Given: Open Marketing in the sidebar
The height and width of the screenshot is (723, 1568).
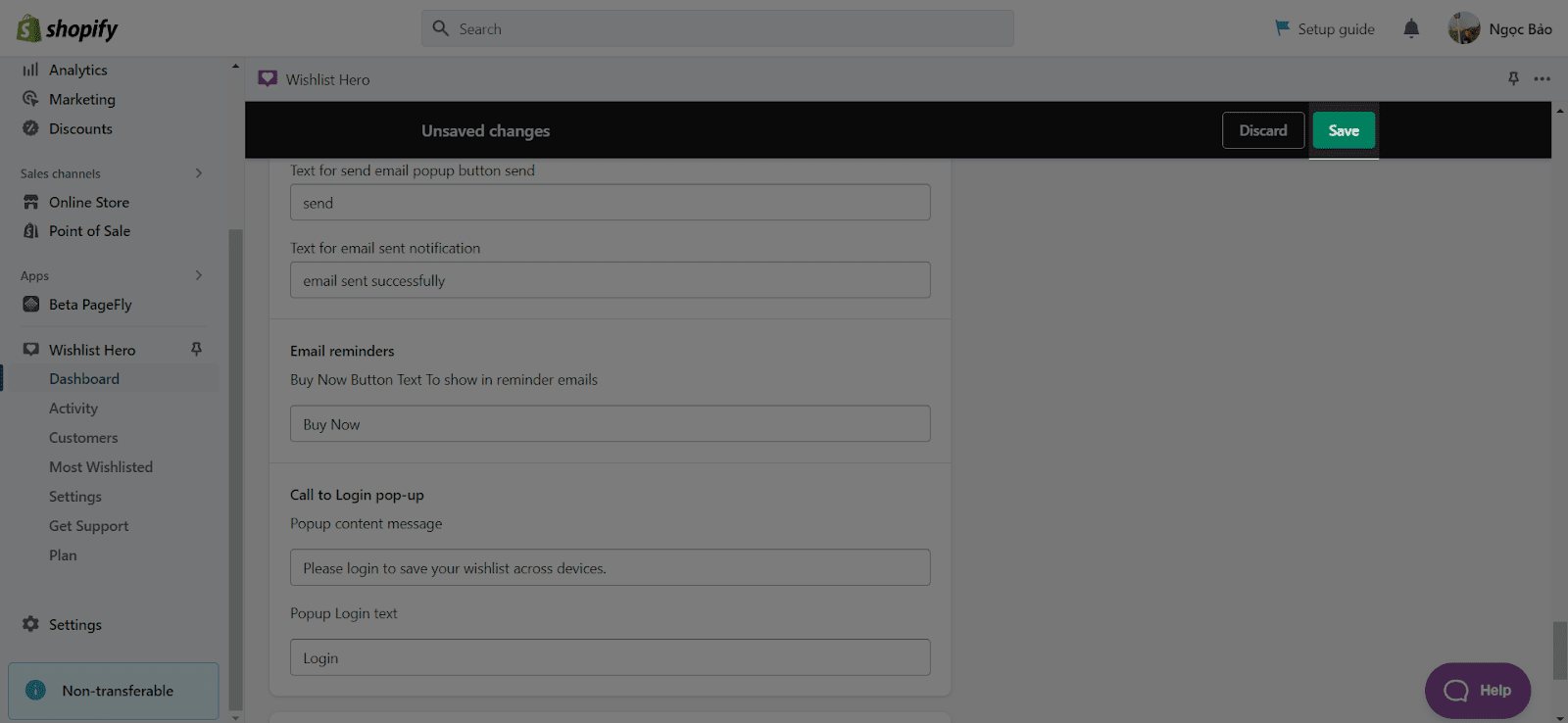Looking at the screenshot, I should 82,99.
